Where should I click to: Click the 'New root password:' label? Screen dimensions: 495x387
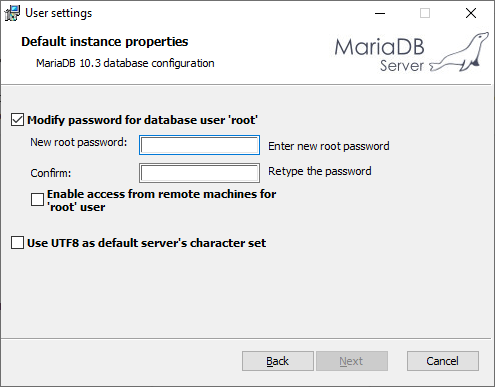click(79, 142)
